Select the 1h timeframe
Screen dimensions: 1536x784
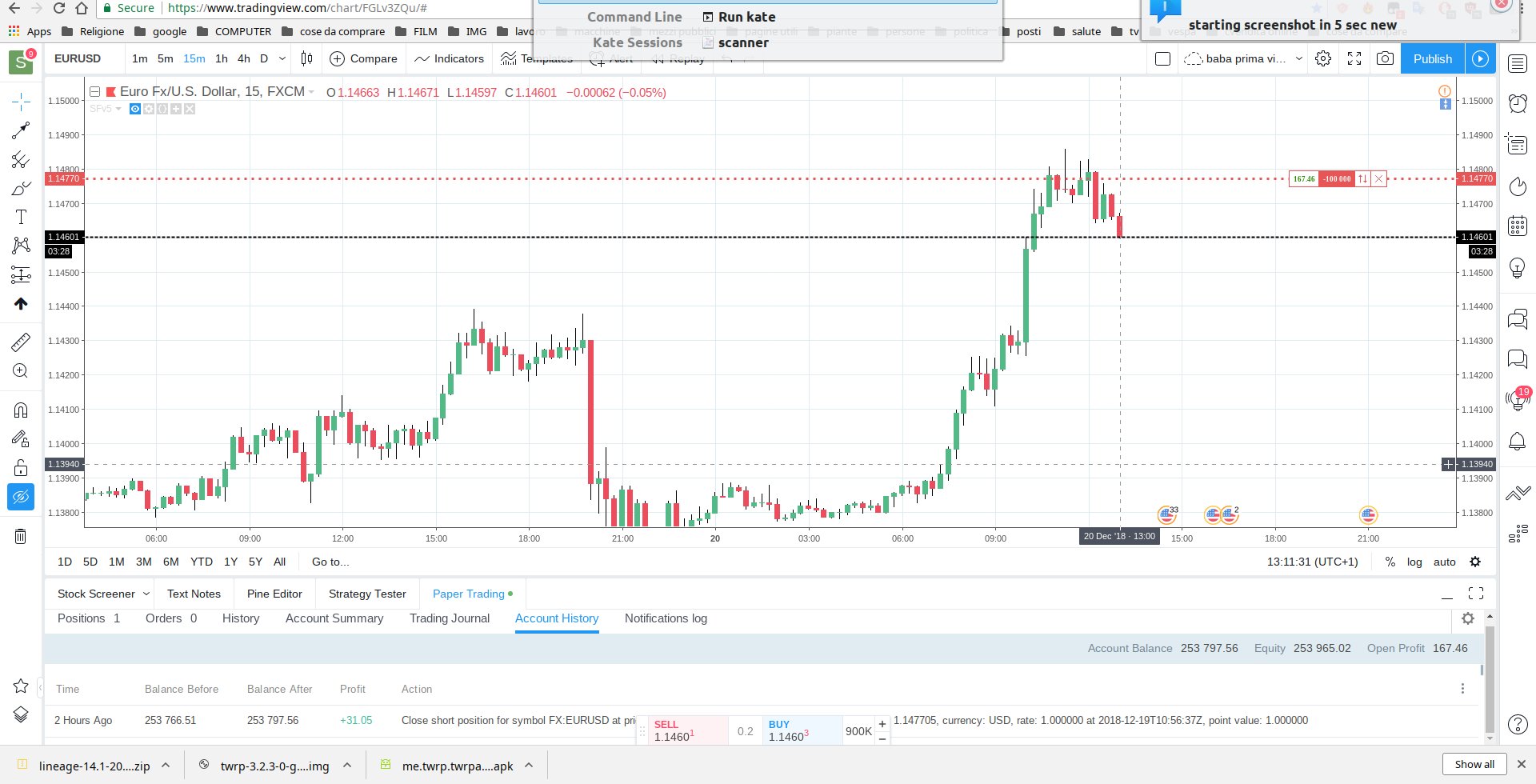click(x=222, y=58)
